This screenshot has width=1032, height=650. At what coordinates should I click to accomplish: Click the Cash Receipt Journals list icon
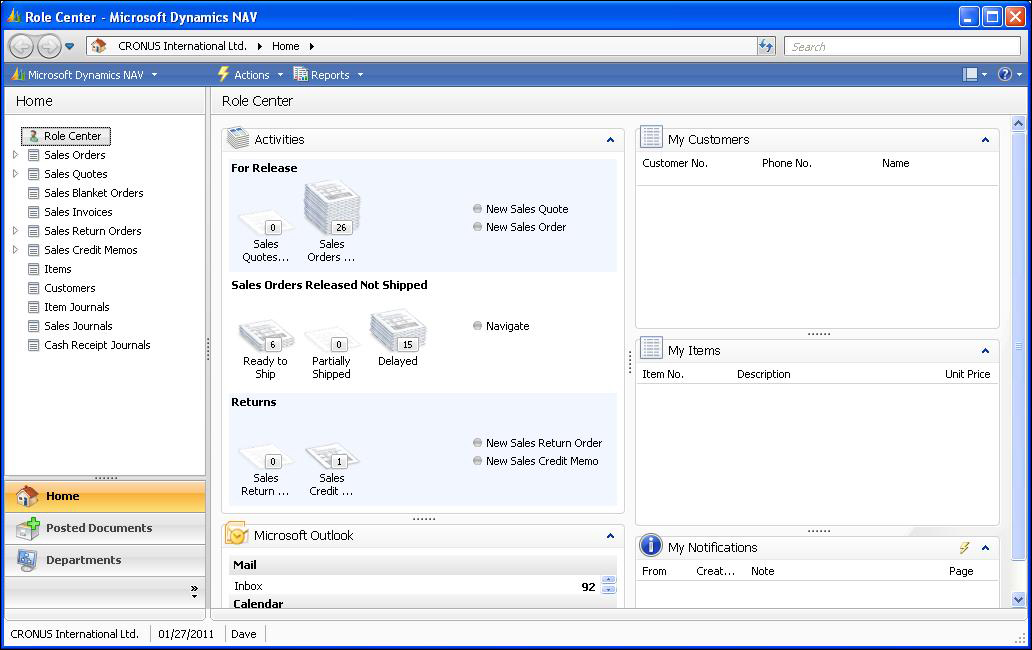[34, 345]
